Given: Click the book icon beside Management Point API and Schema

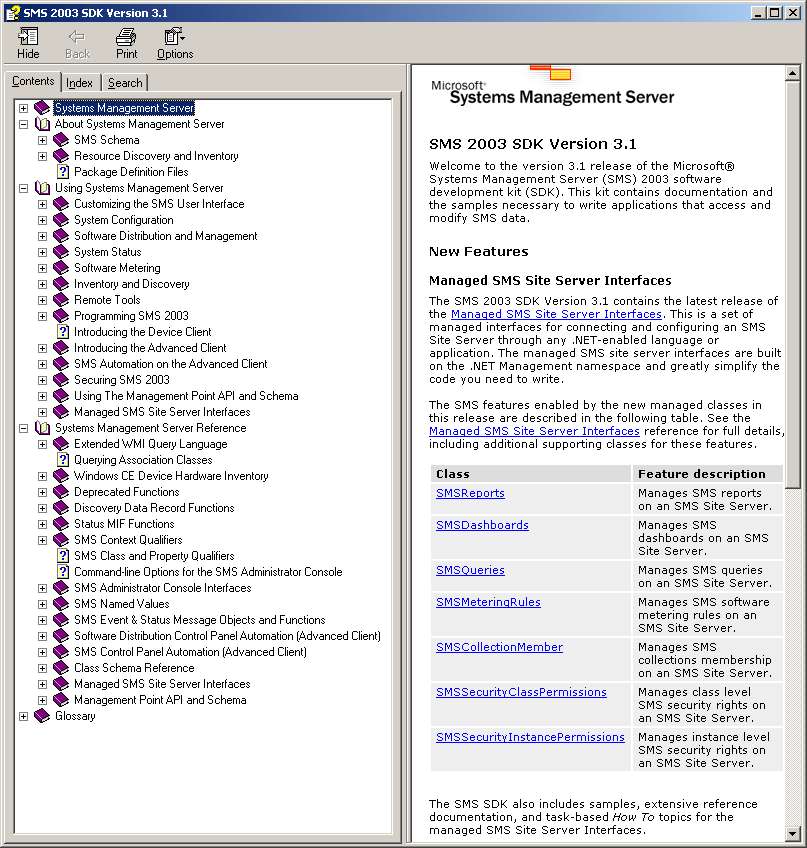Looking at the screenshot, I should 61,700.
